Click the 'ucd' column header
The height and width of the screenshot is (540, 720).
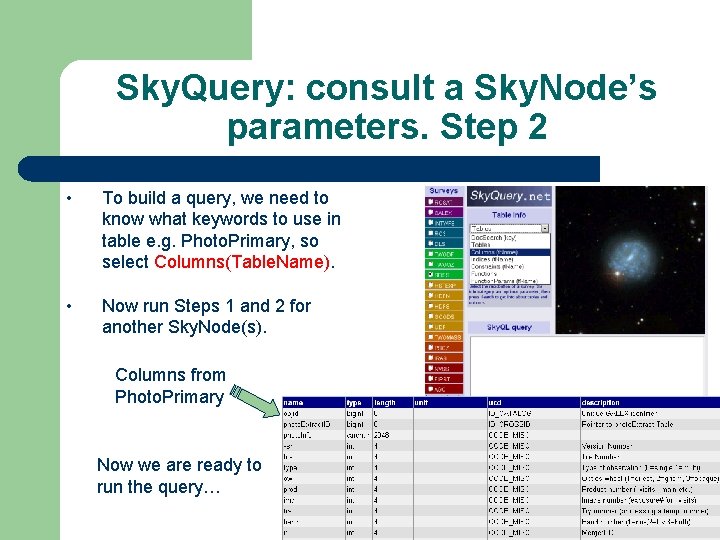tap(534, 403)
